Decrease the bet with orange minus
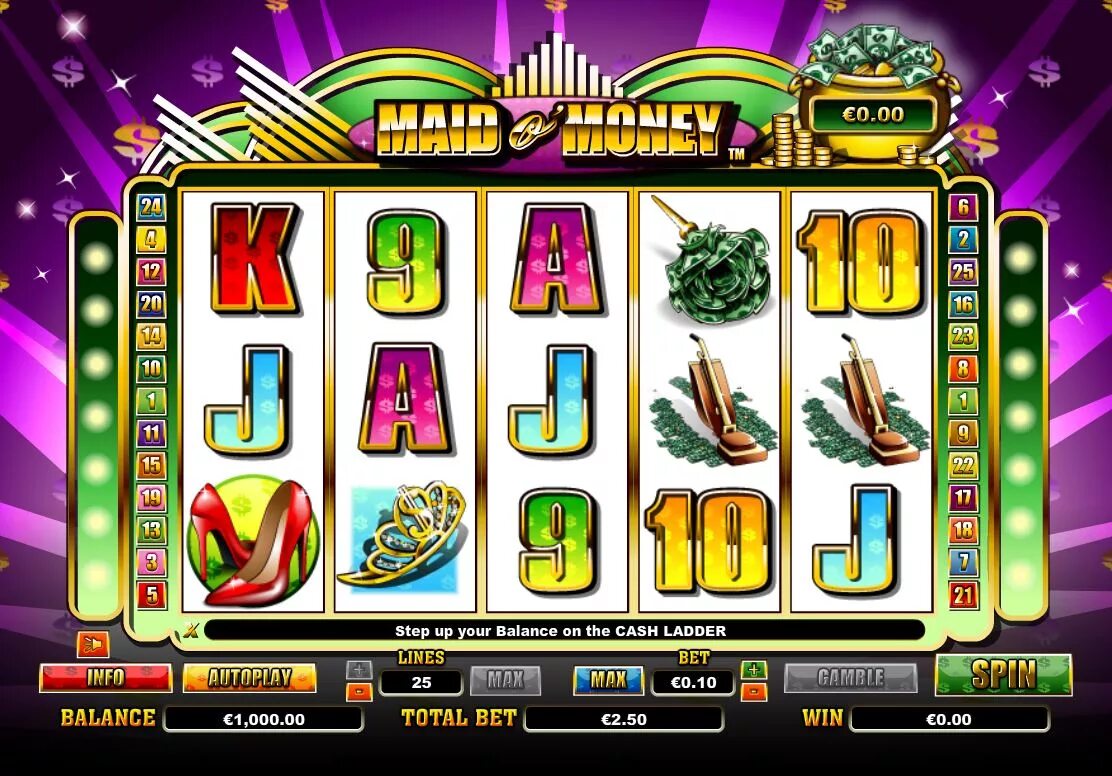Image resolution: width=1112 pixels, height=776 pixels. click(753, 692)
